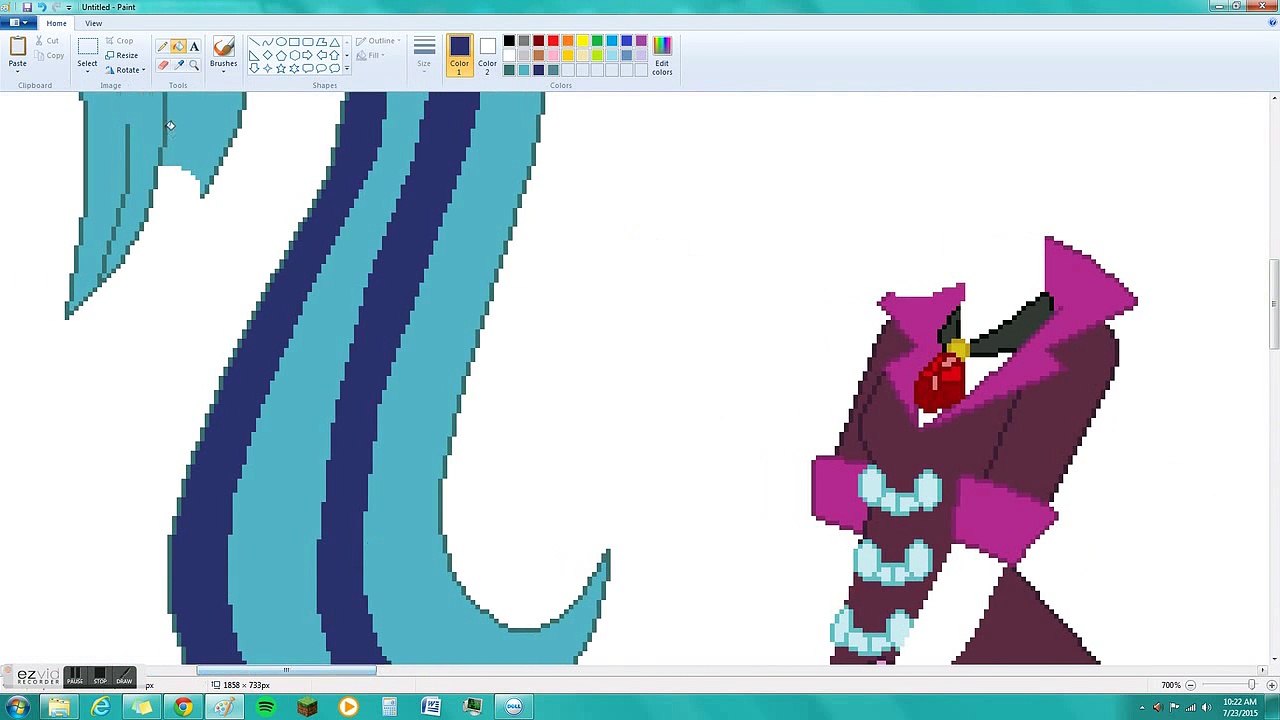Click the ezvid Stop recording button

[x=100, y=678]
